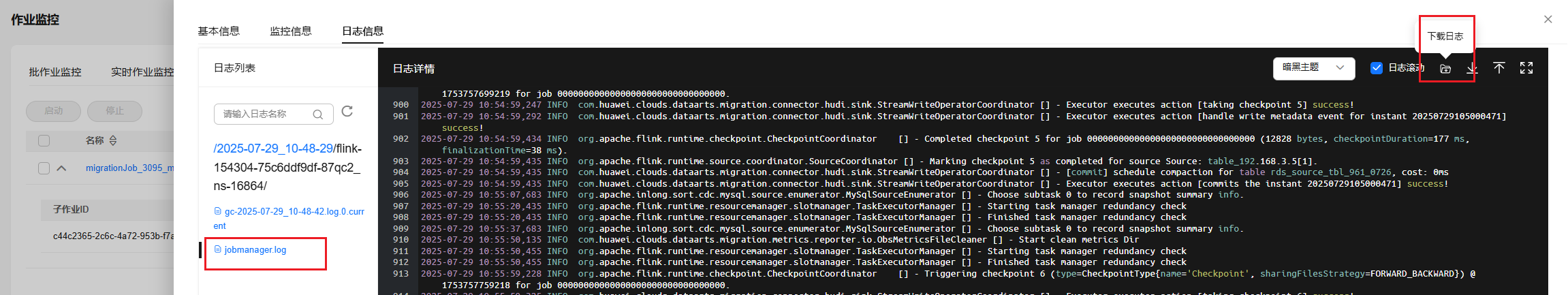Check the migrationJob_3095 row checkbox
The height and width of the screenshot is (295, 1568).
click(x=44, y=168)
